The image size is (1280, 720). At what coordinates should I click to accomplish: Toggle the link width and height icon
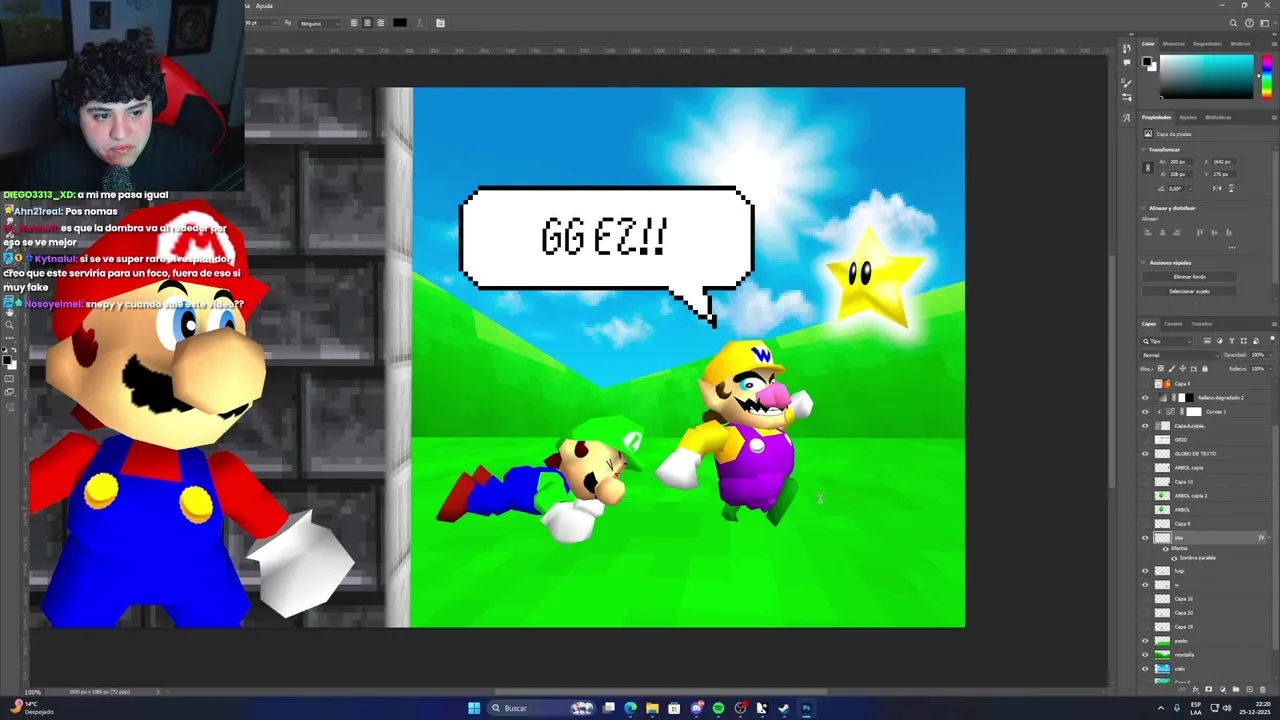[x=1148, y=168]
